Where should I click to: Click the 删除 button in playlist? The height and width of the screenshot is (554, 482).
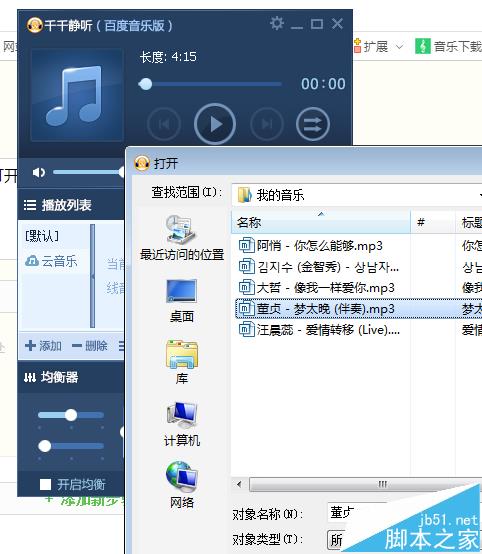(89, 346)
